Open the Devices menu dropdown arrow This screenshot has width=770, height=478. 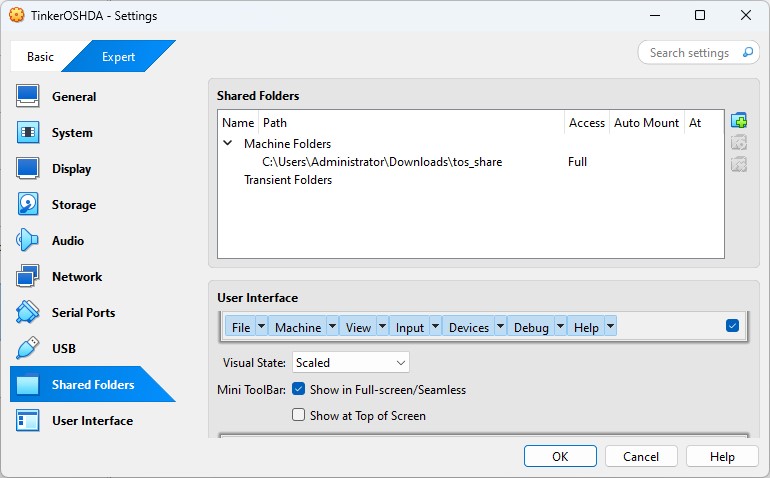point(500,326)
